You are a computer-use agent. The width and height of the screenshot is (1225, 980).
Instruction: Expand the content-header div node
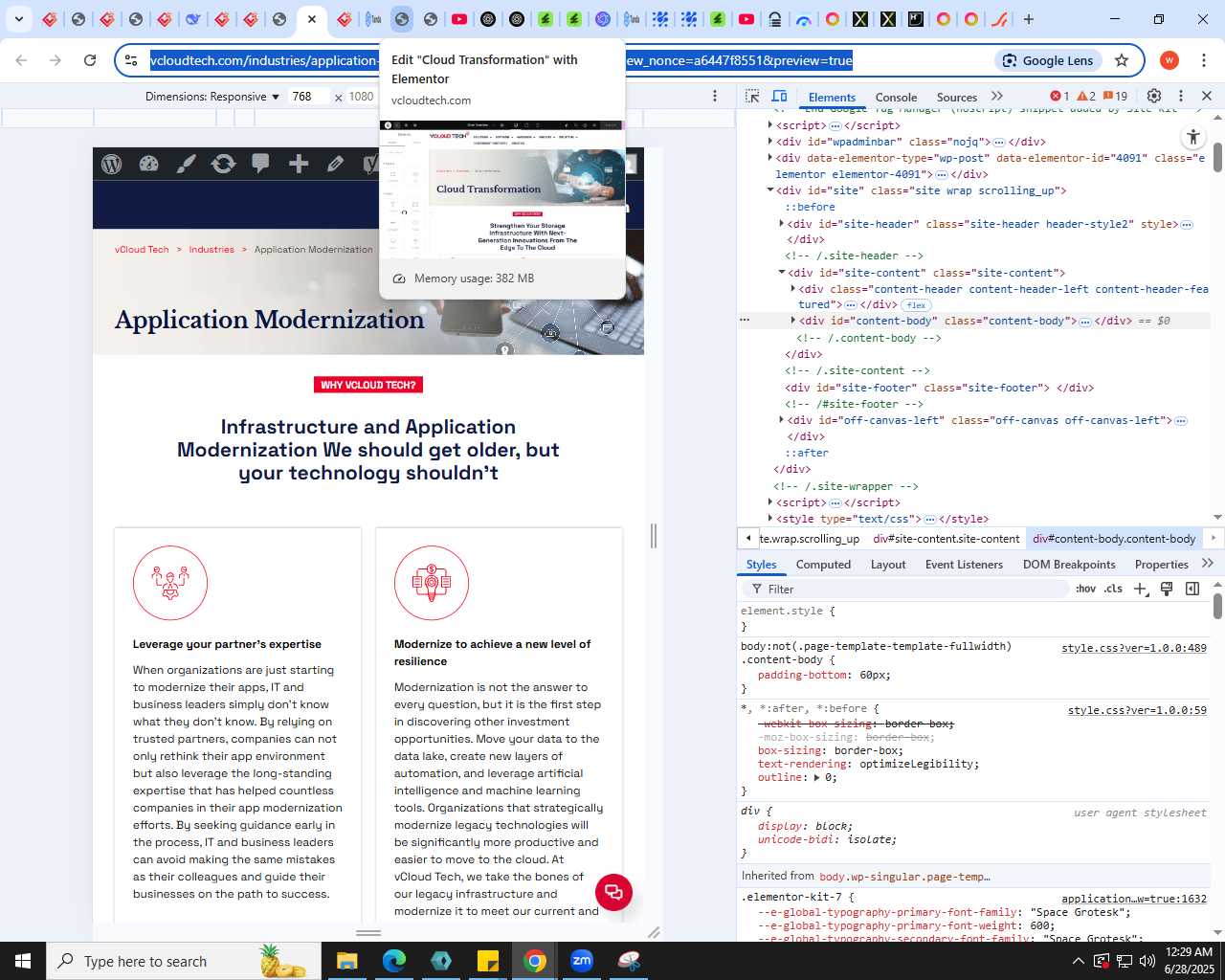793,289
